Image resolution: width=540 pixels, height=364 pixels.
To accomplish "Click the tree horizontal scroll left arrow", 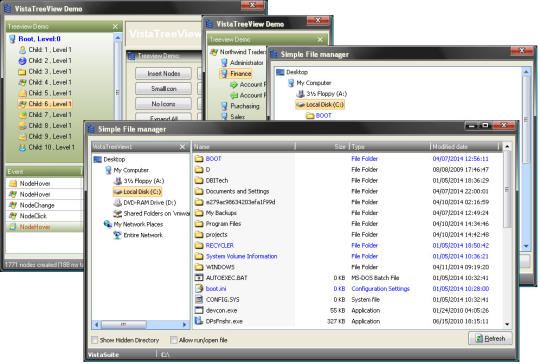I will click(x=96, y=324).
